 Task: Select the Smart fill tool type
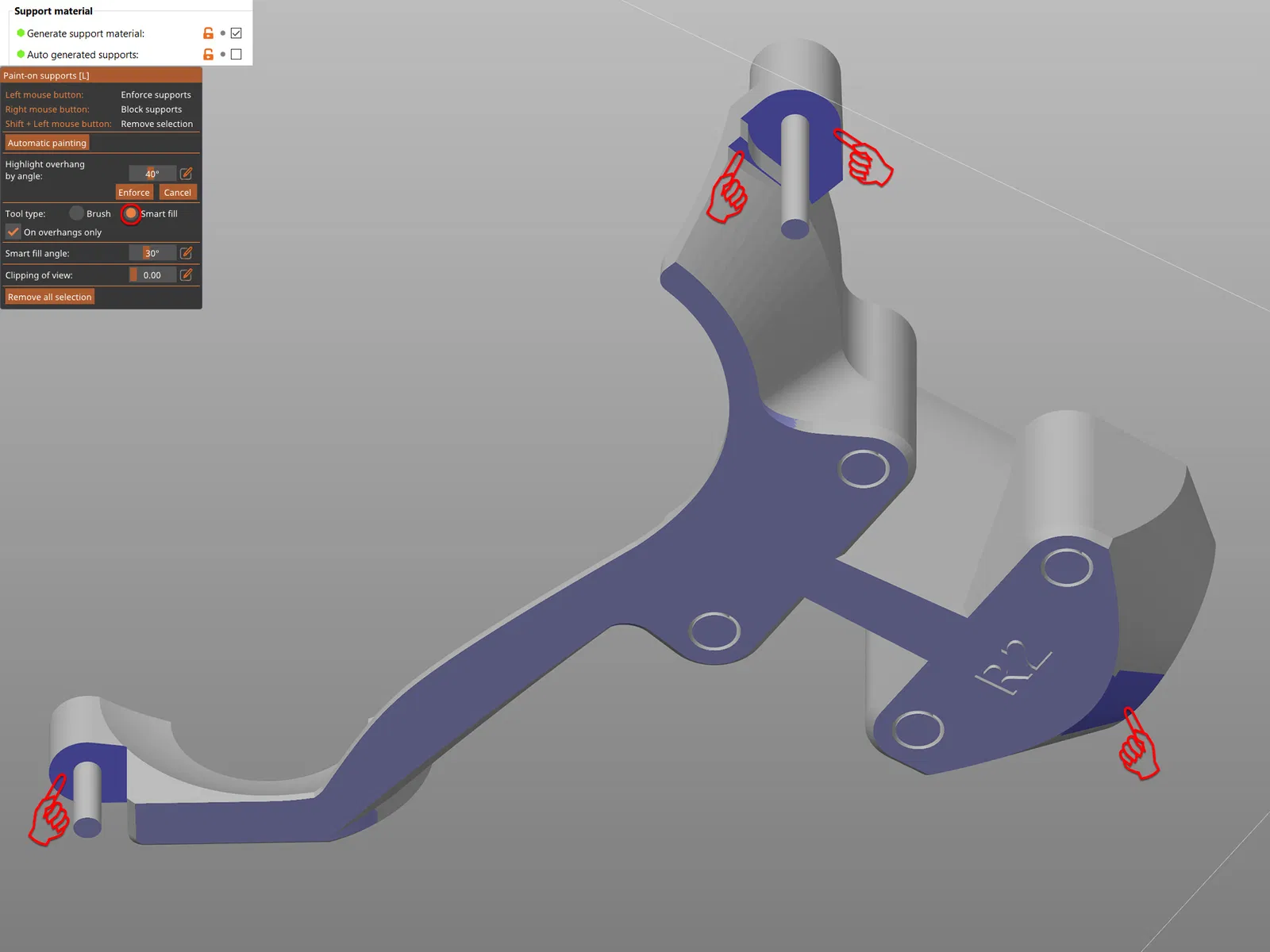click(x=131, y=213)
